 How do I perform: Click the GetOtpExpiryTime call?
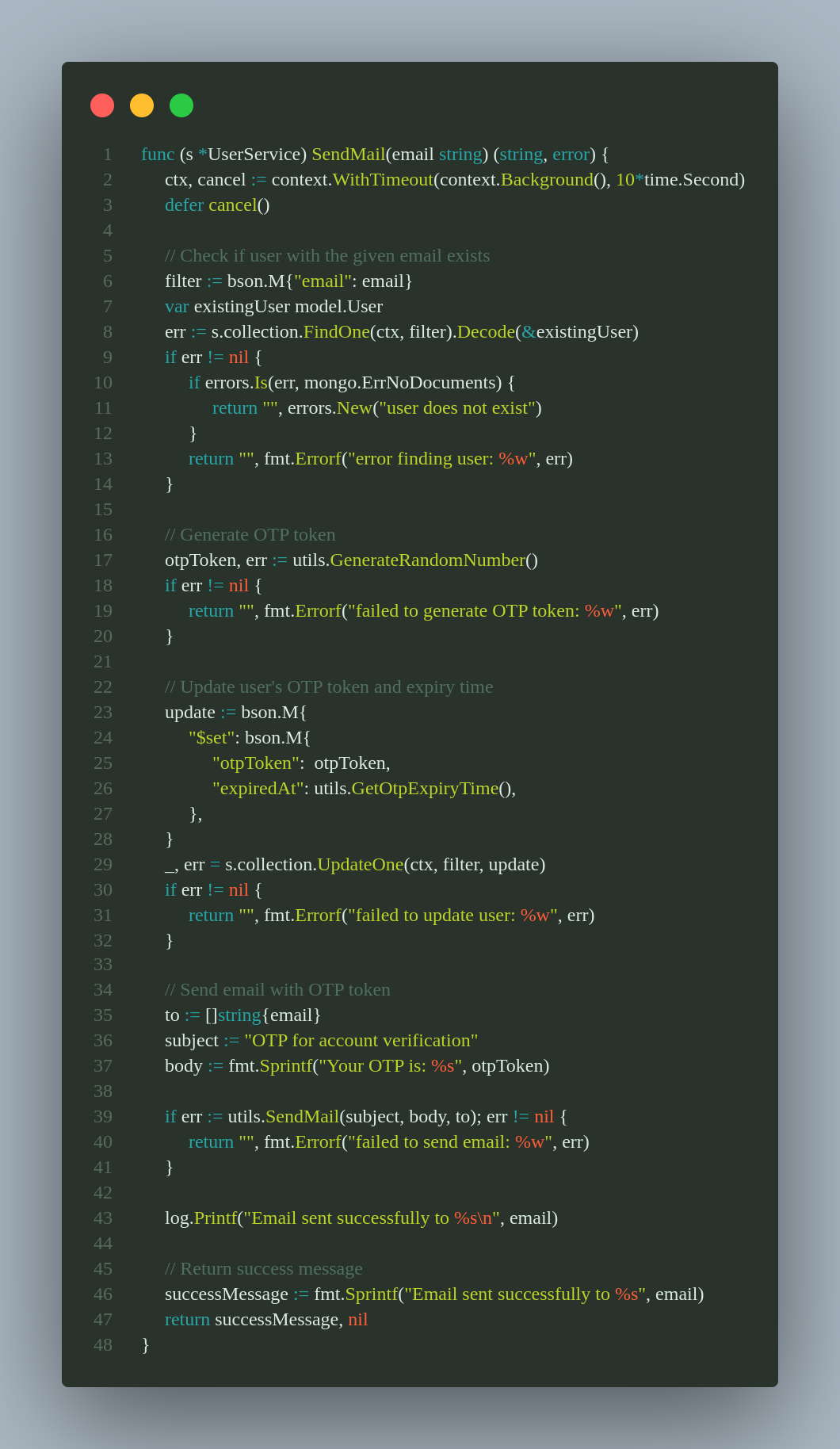425,789
